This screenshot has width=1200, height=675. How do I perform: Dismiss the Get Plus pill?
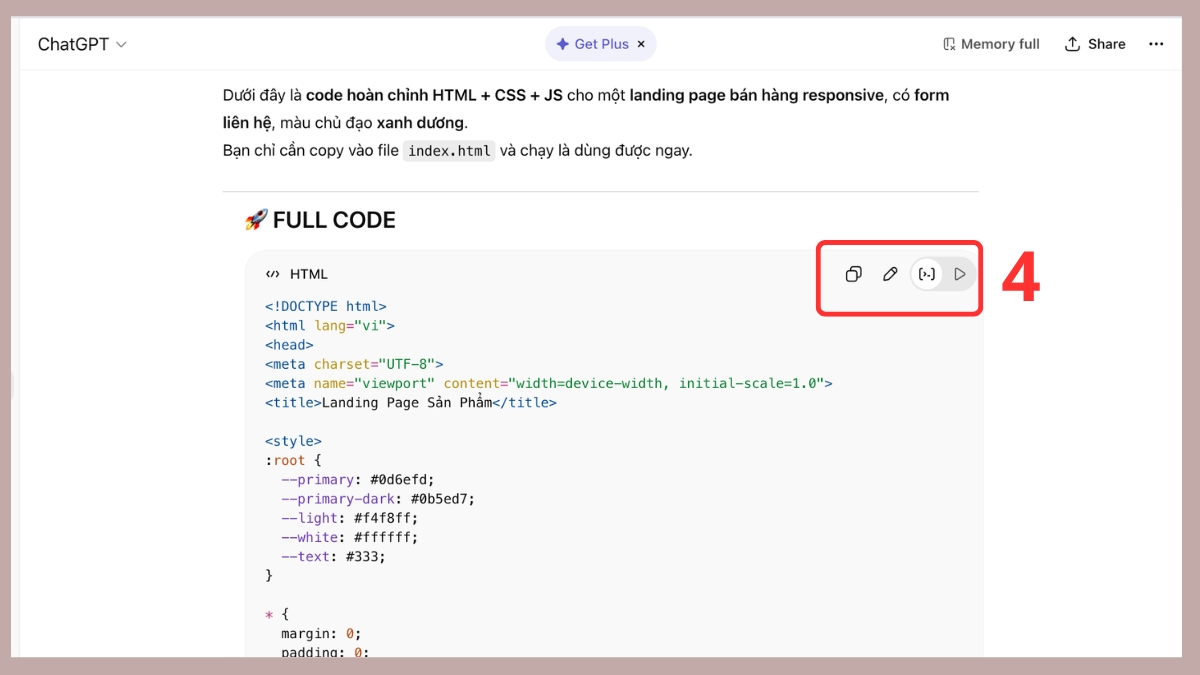click(x=641, y=44)
